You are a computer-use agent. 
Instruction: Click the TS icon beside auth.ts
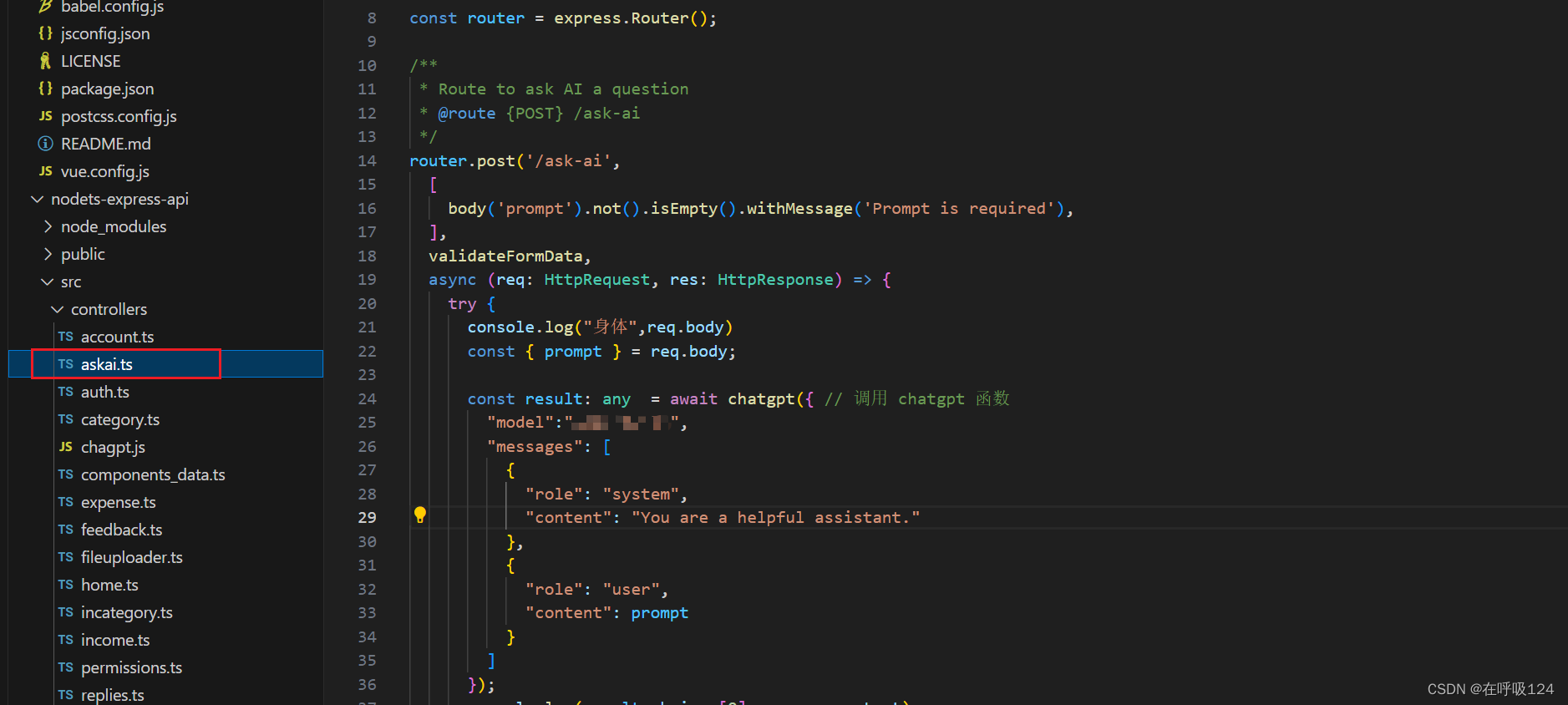(x=66, y=392)
